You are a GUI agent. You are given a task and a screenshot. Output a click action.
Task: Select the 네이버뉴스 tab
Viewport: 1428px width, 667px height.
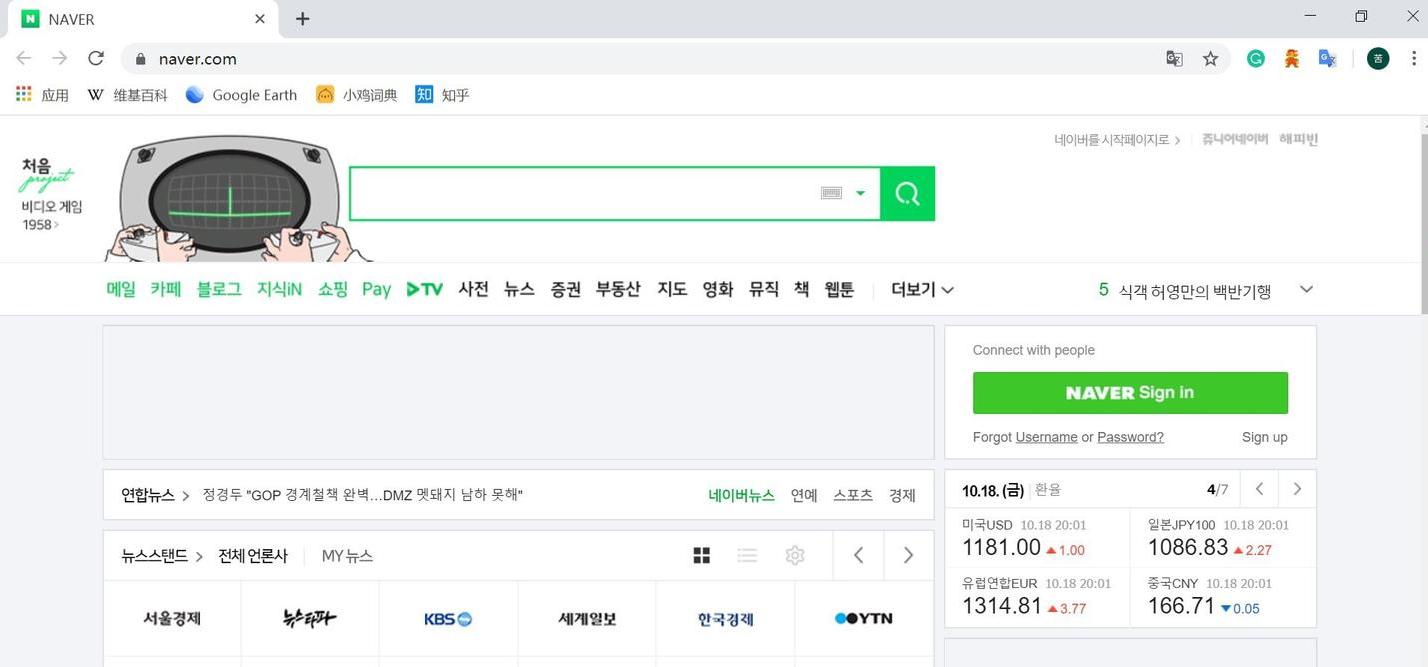742,495
